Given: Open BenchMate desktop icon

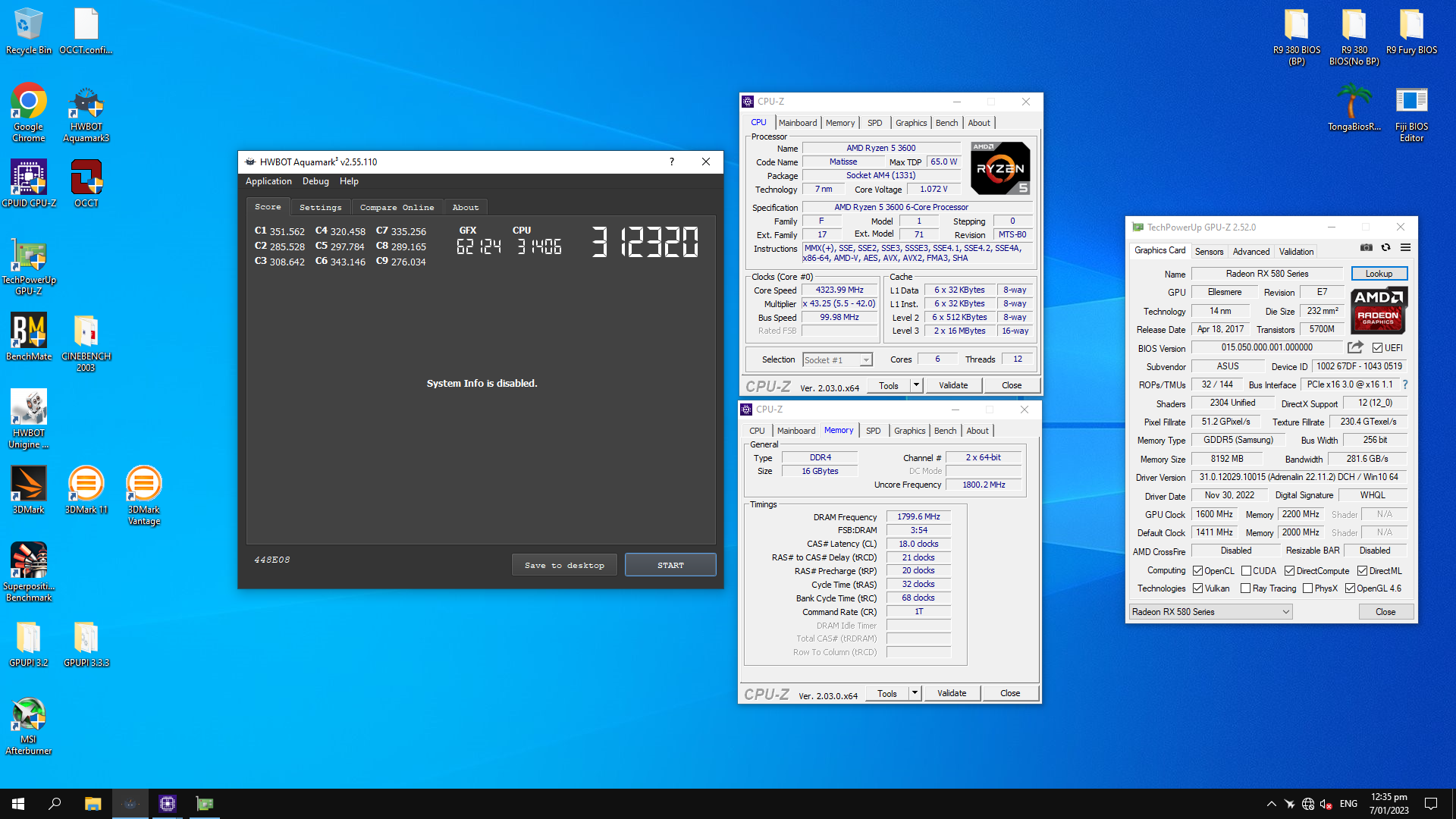Looking at the screenshot, I should [x=29, y=337].
